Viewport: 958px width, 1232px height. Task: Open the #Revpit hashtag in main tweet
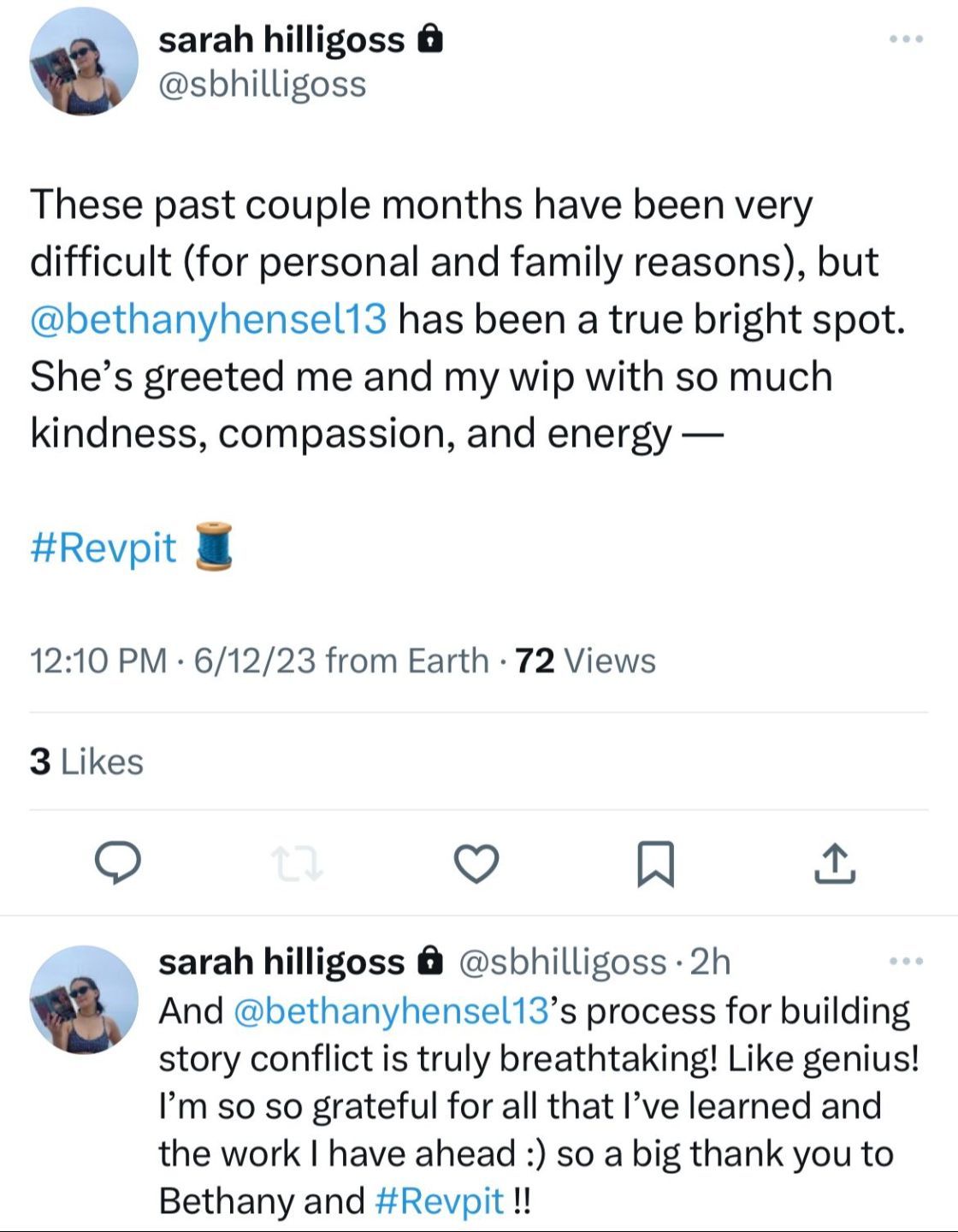(x=103, y=548)
